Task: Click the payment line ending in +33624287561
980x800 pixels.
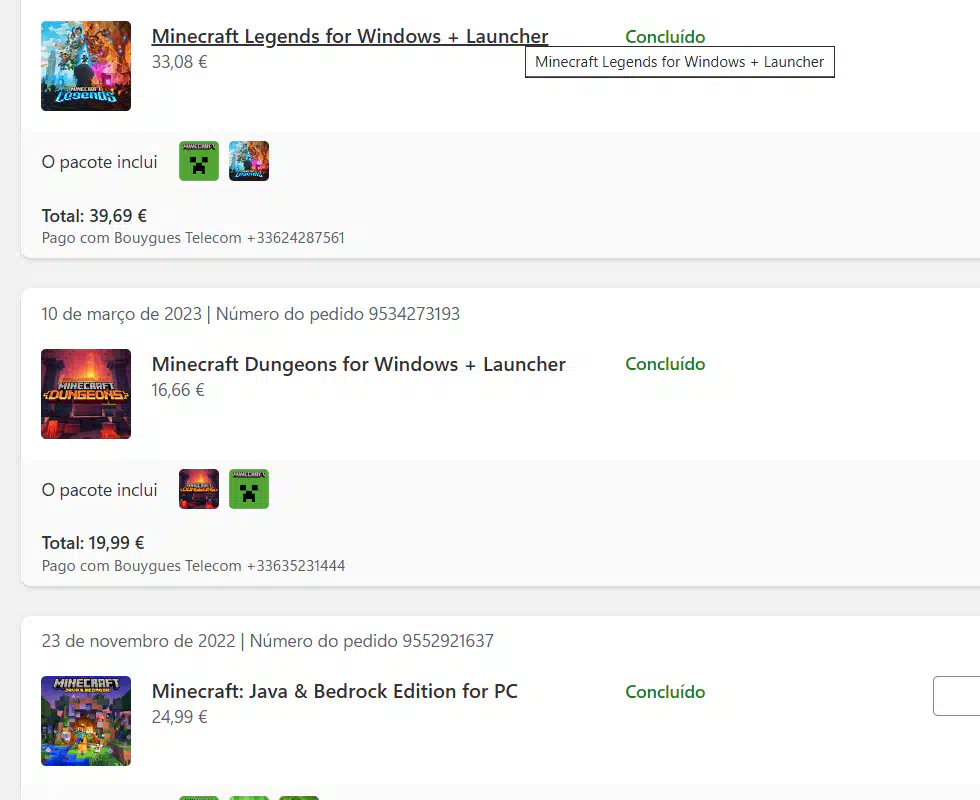Action: 193,238
